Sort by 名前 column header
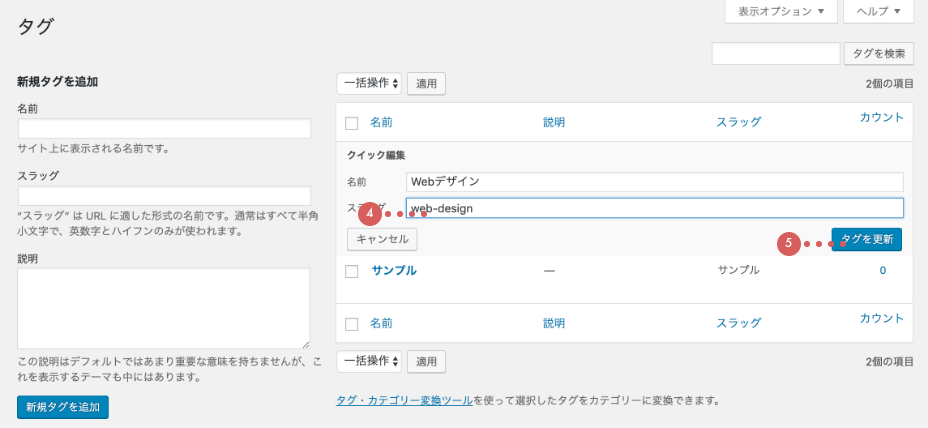Image resolution: width=928 pixels, height=428 pixels. click(381, 122)
